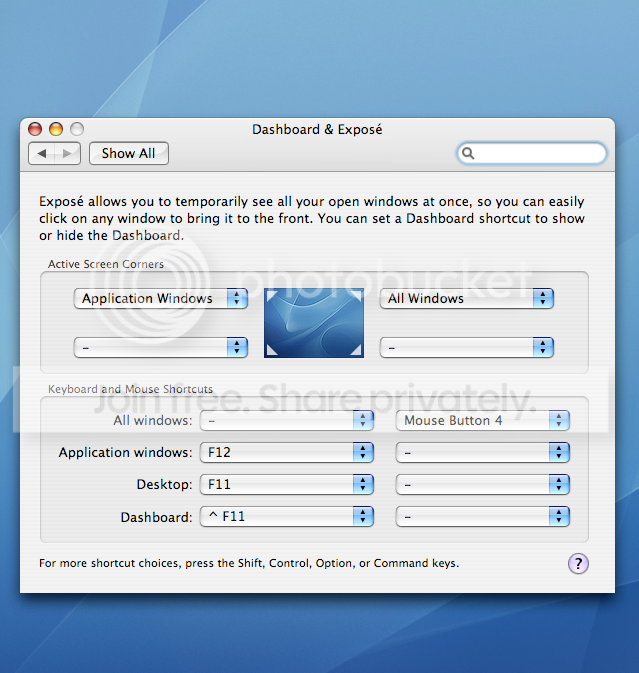
Task: Open Desktop F11 keyboard shortcut popup
Action: (x=287, y=485)
